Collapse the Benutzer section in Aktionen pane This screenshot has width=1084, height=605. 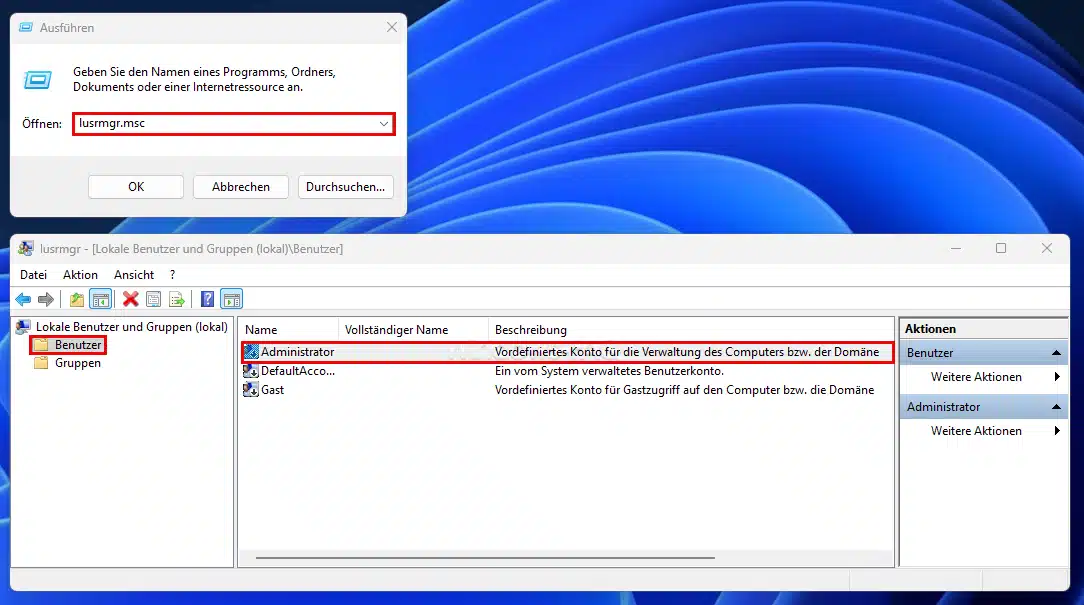tap(1056, 353)
